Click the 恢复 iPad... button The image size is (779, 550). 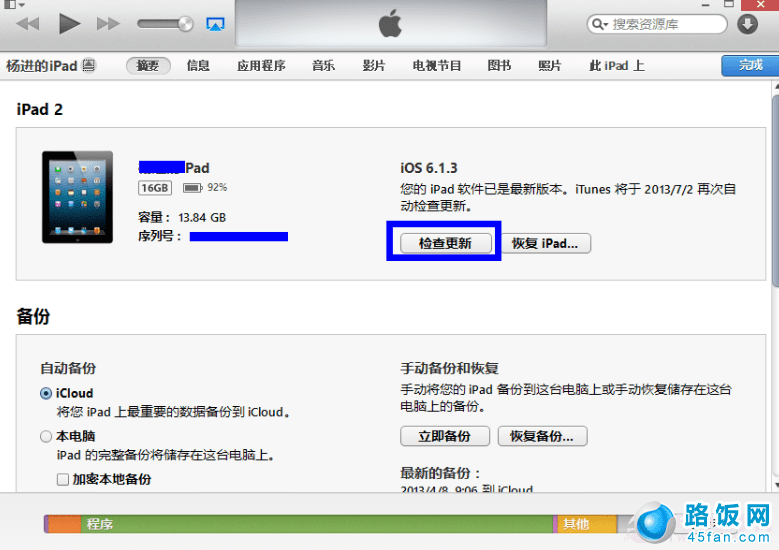coord(545,243)
